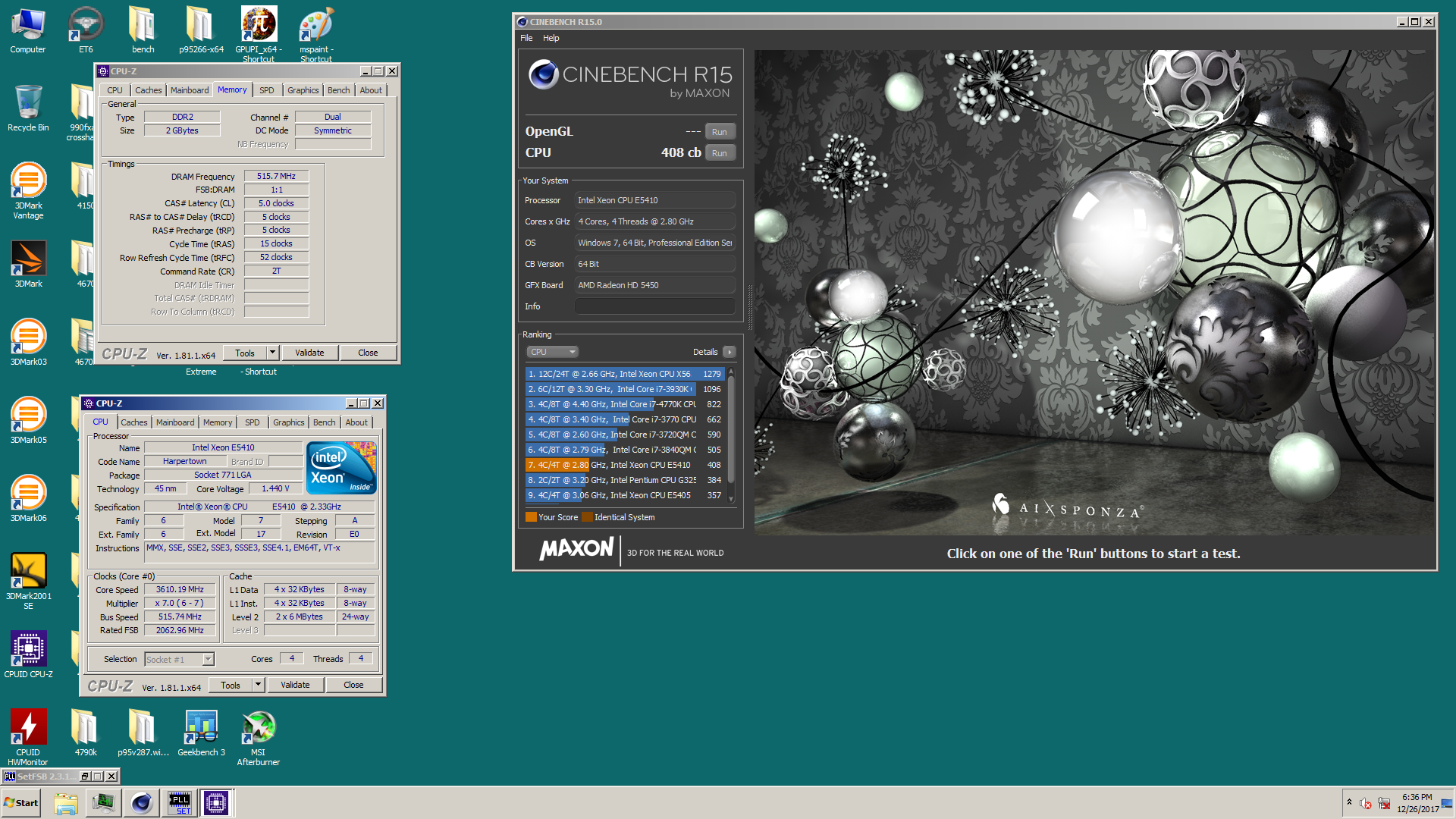This screenshot has height=819, width=1456.
Task: Open the volume tray icon
Action: tap(1366, 803)
